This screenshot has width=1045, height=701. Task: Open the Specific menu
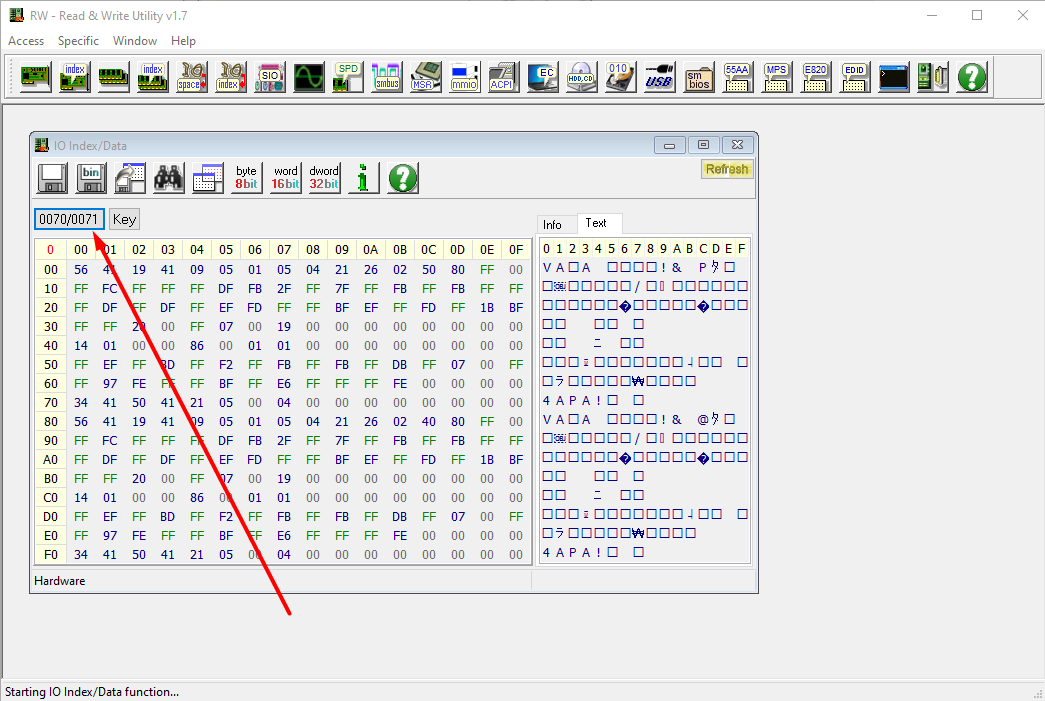tap(78, 41)
